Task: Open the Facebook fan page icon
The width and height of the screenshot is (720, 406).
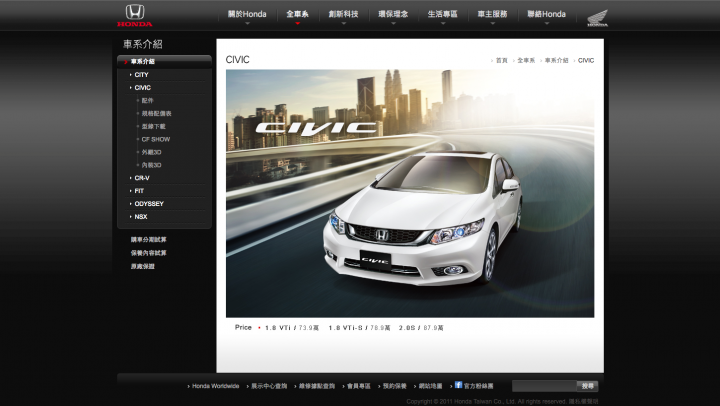Action: [458, 385]
